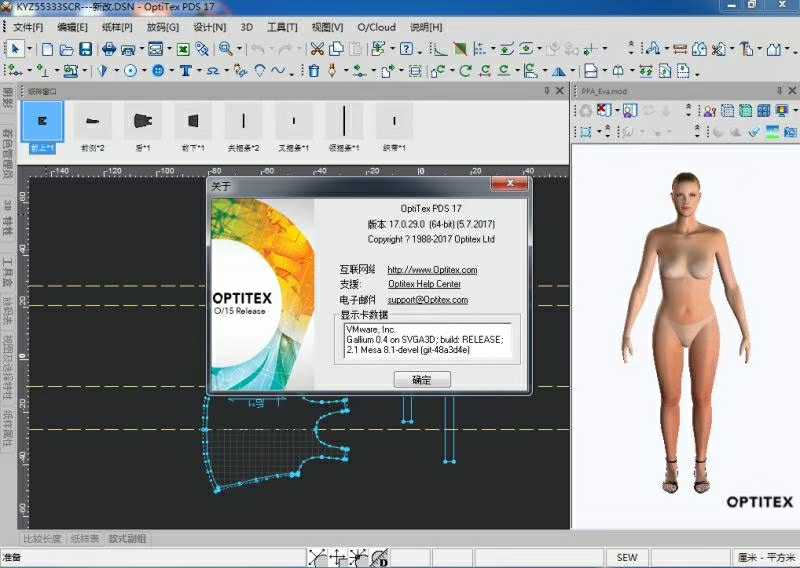Save with the floppy disk icon
The width and height of the screenshot is (800, 568).
tap(86, 49)
